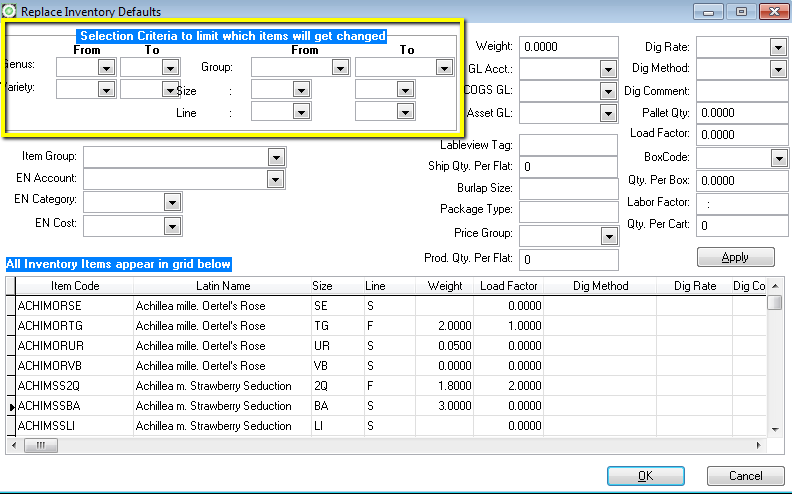Expand the Item Group dropdown

pos(276,157)
